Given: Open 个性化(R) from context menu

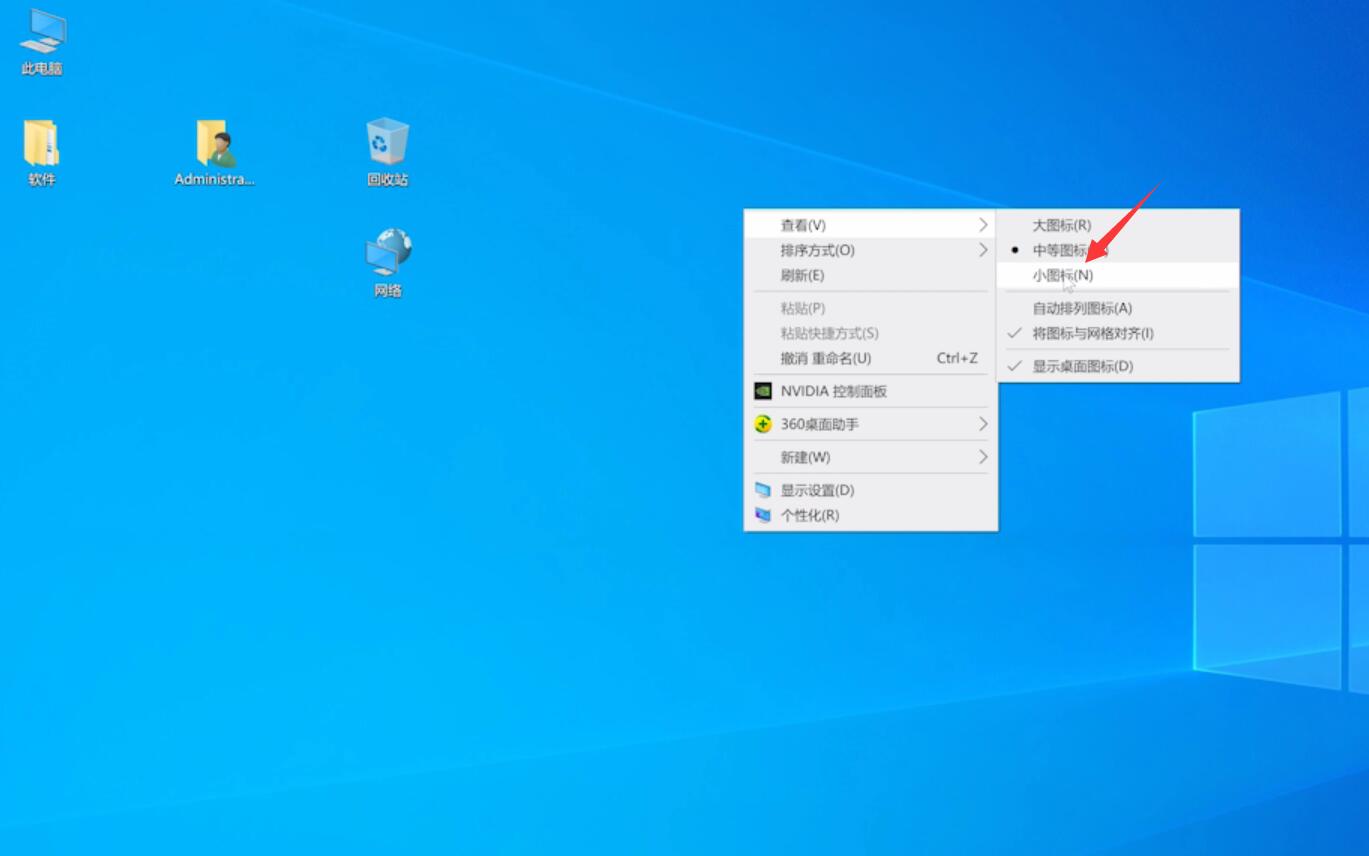Looking at the screenshot, I should pos(871,515).
